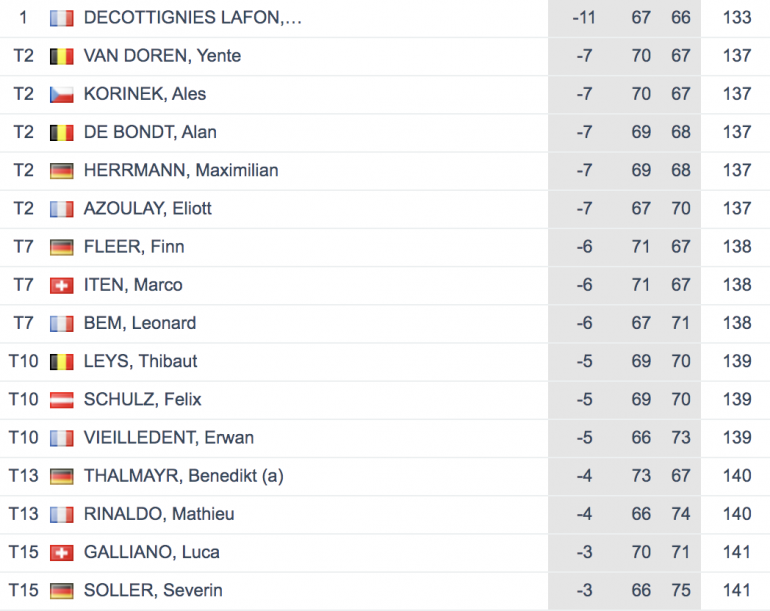Click the Belgian flag beside VAN DOREN

pyautogui.click(x=61, y=56)
